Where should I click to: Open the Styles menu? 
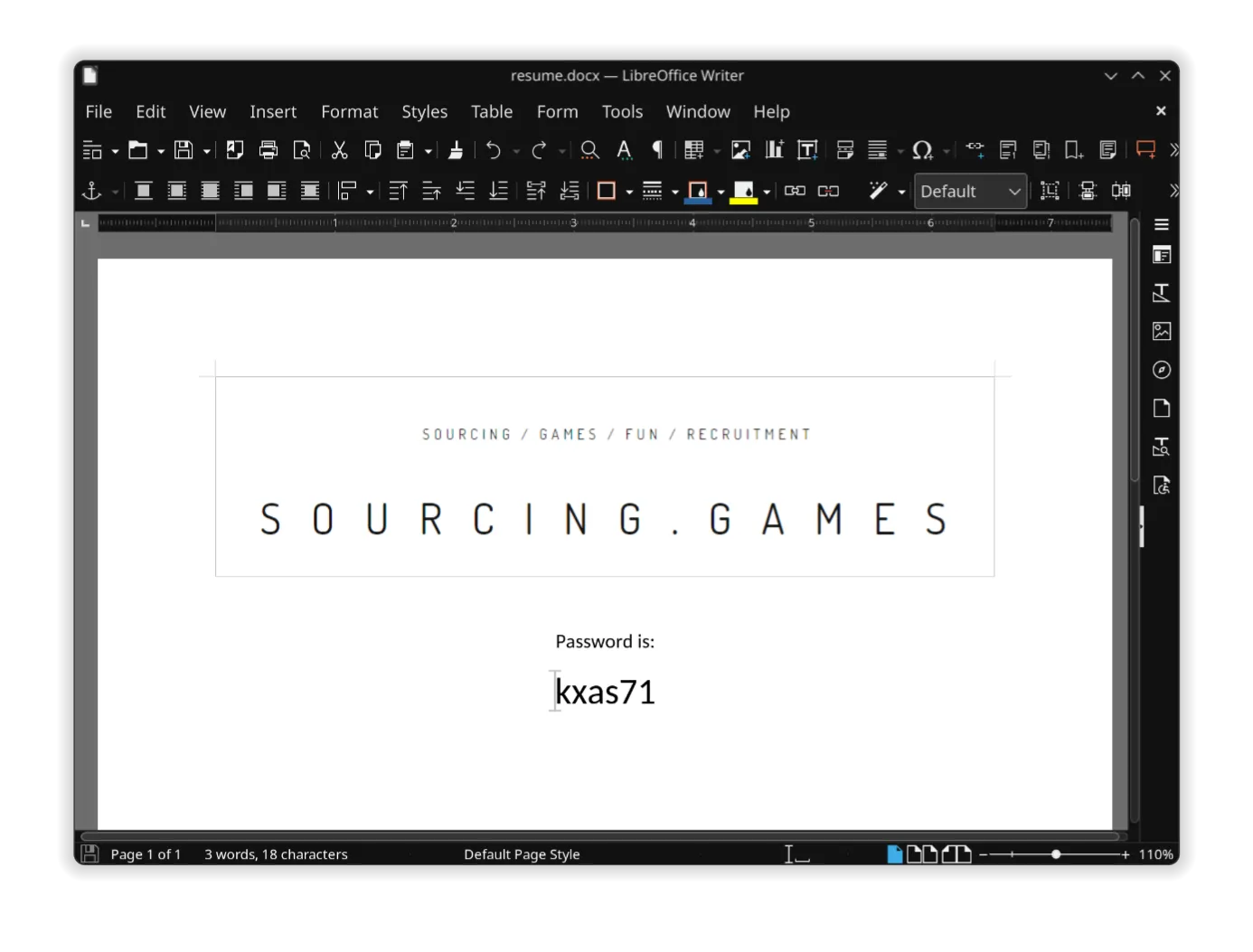pos(425,111)
